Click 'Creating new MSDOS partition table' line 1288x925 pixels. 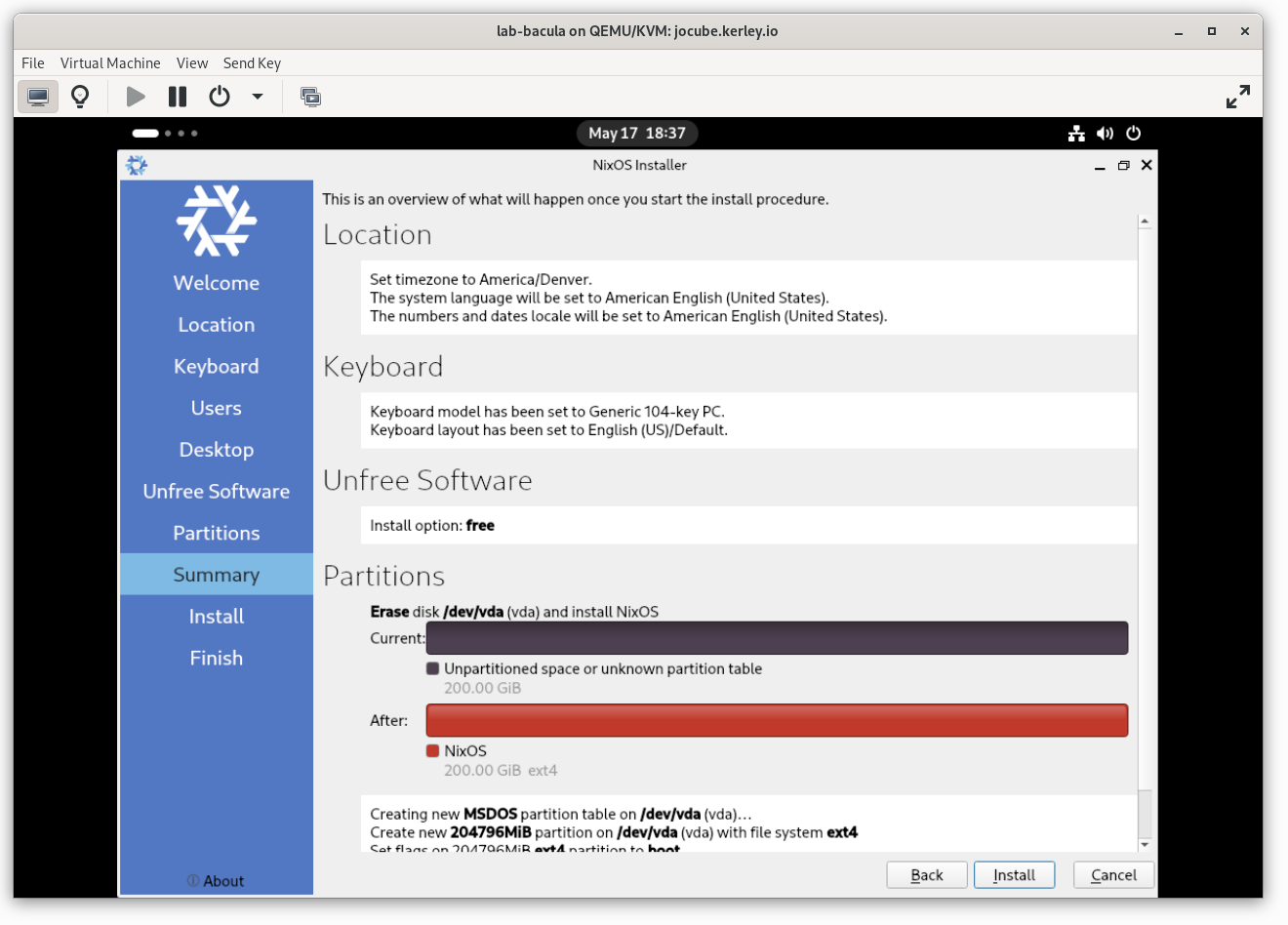click(x=561, y=815)
